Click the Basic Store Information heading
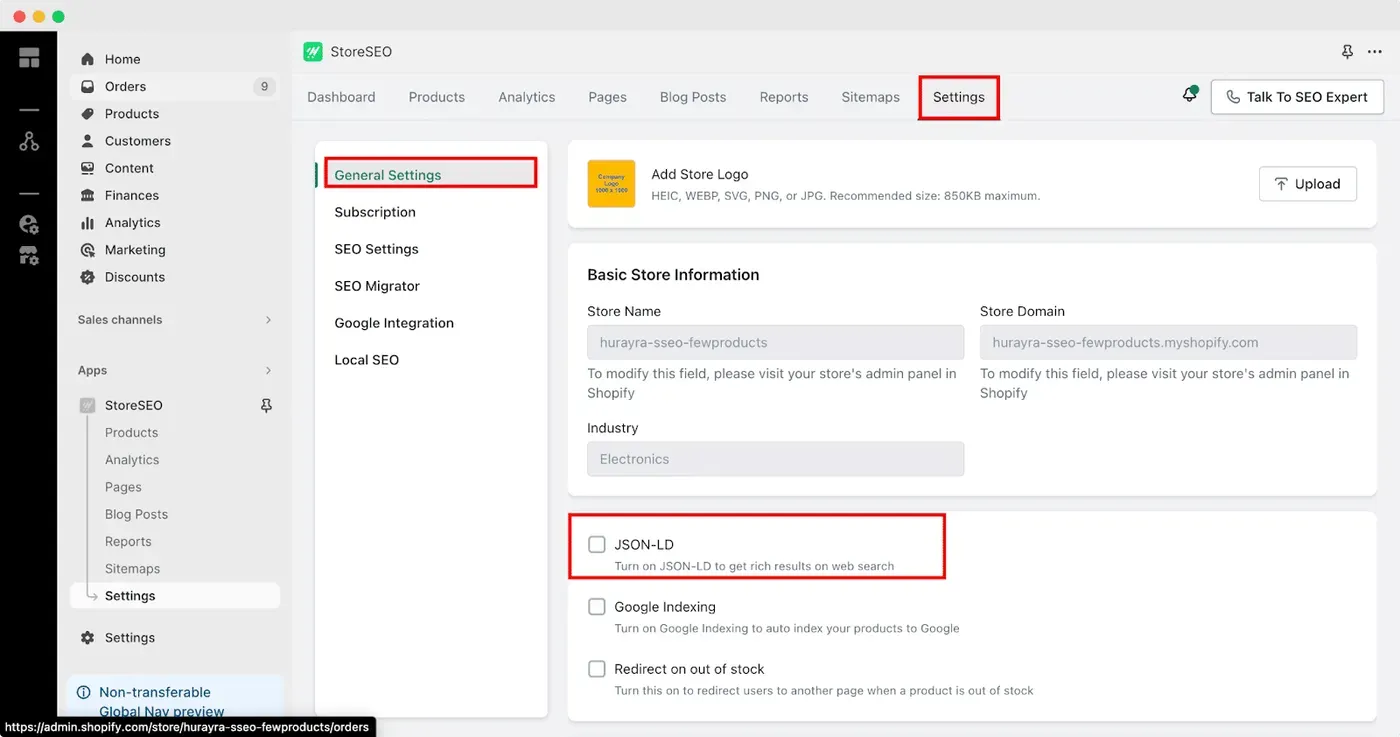 pos(673,275)
